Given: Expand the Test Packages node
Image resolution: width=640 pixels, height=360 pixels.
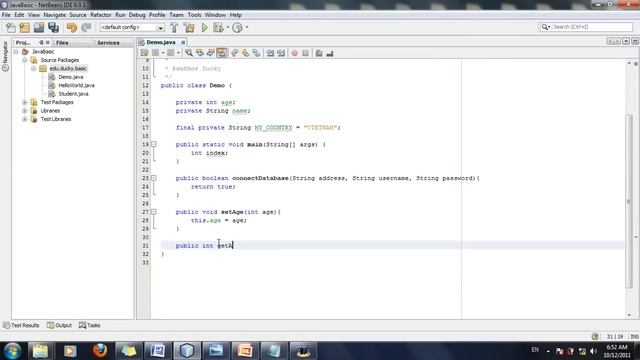Looking at the screenshot, I should tap(24, 102).
